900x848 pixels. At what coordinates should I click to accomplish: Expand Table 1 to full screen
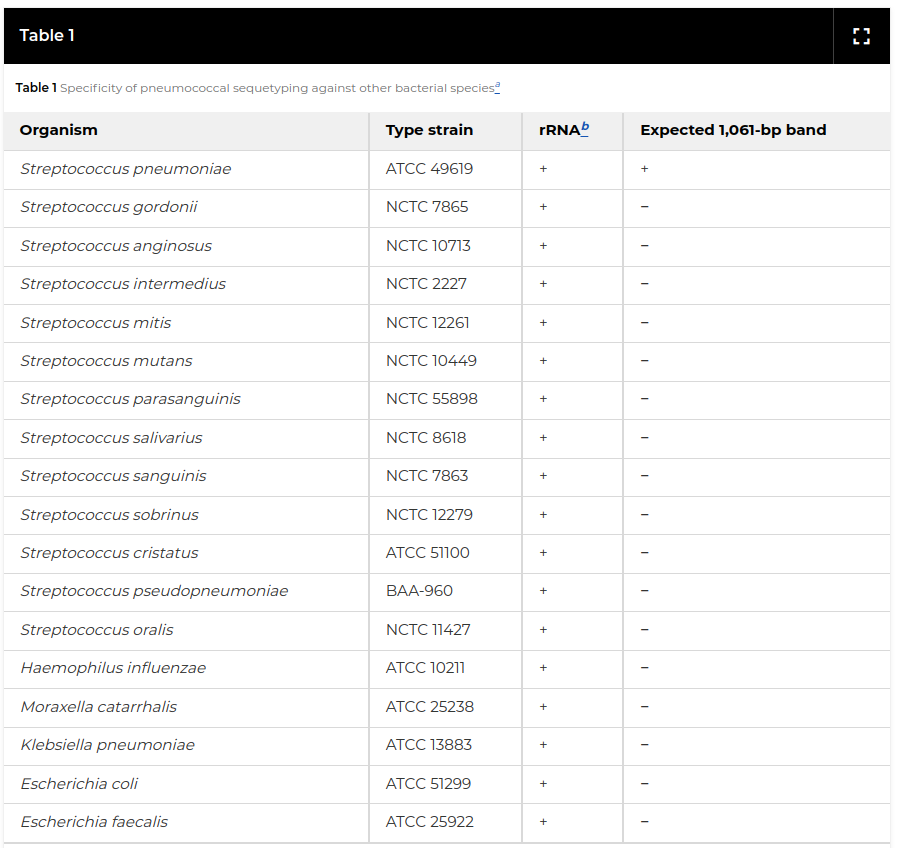coord(861,37)
